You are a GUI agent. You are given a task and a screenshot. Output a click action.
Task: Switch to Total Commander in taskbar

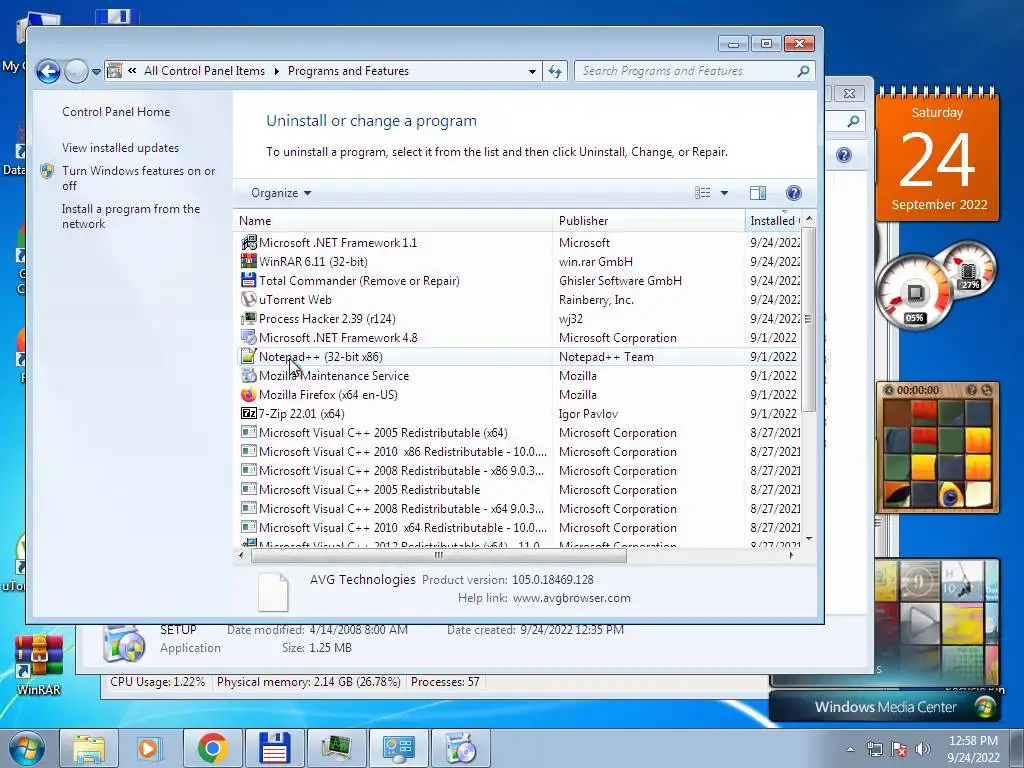274,748
